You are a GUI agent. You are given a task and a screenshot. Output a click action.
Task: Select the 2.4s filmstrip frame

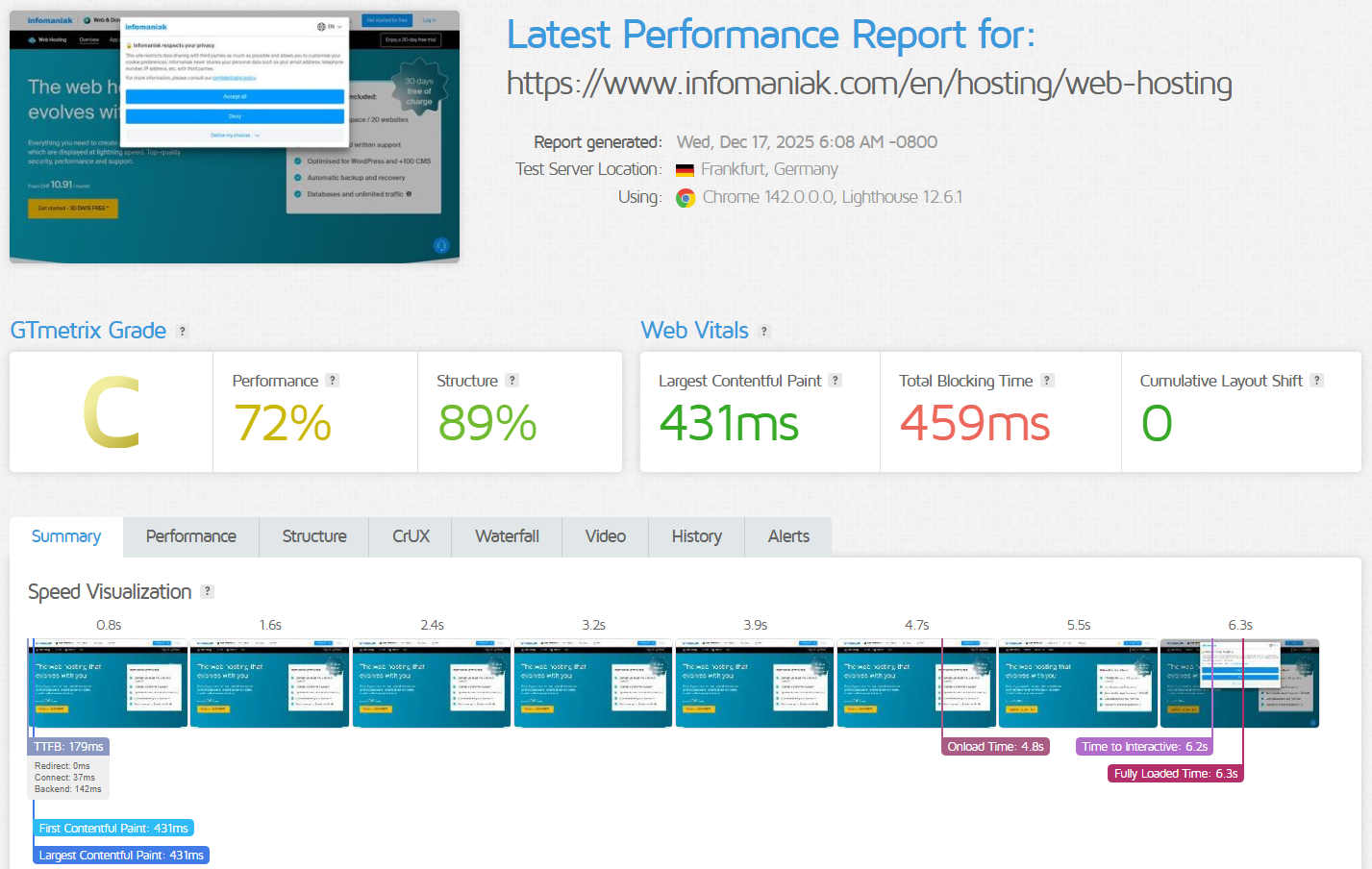[x=432, y=683]
